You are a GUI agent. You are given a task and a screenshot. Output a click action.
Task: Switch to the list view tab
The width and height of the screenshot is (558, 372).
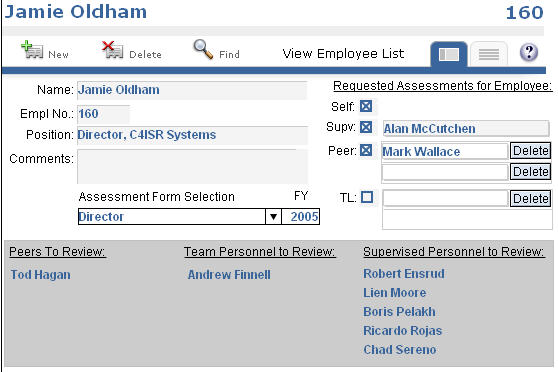(489, 54)
